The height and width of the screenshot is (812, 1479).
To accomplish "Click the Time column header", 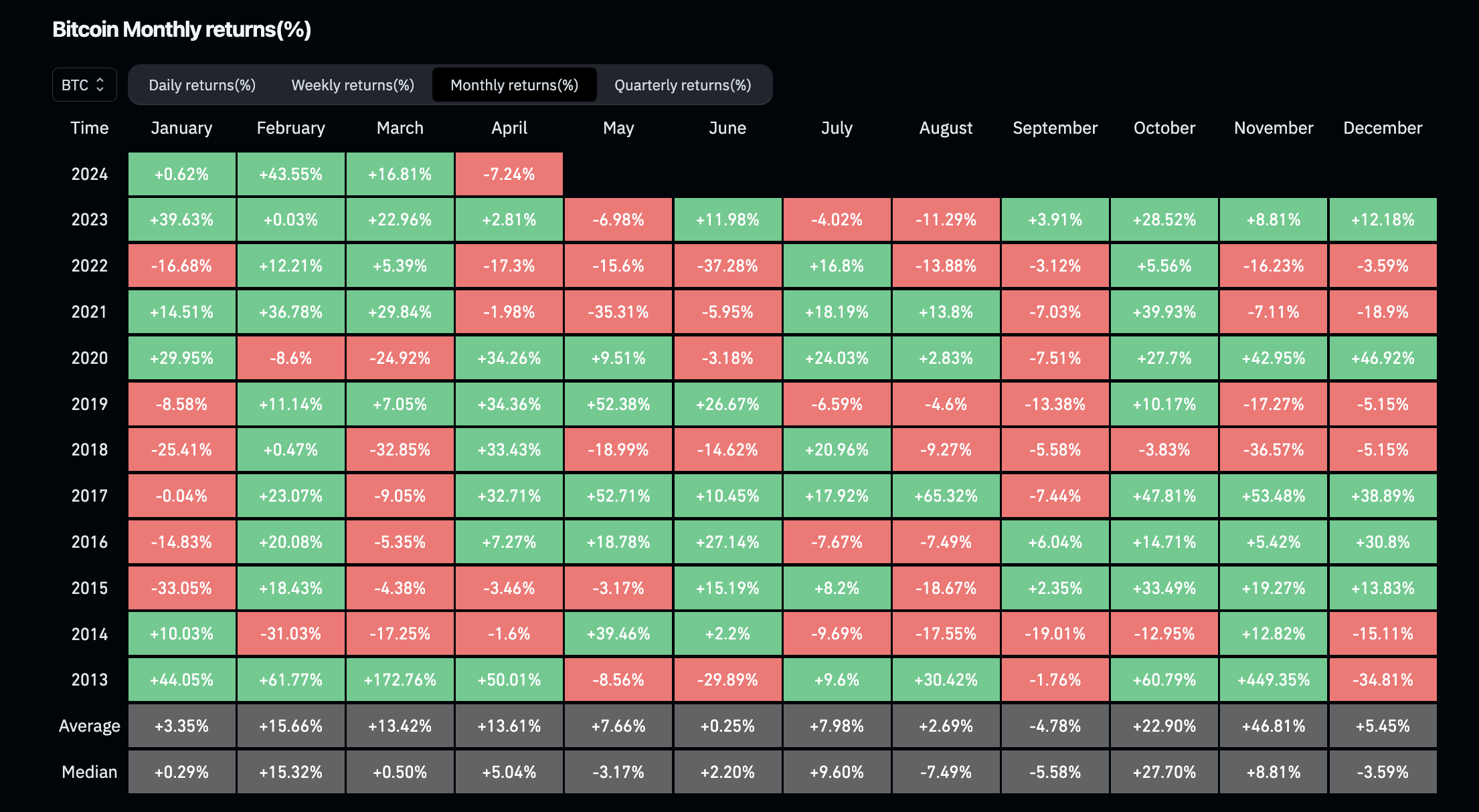I will pos(90,128).
